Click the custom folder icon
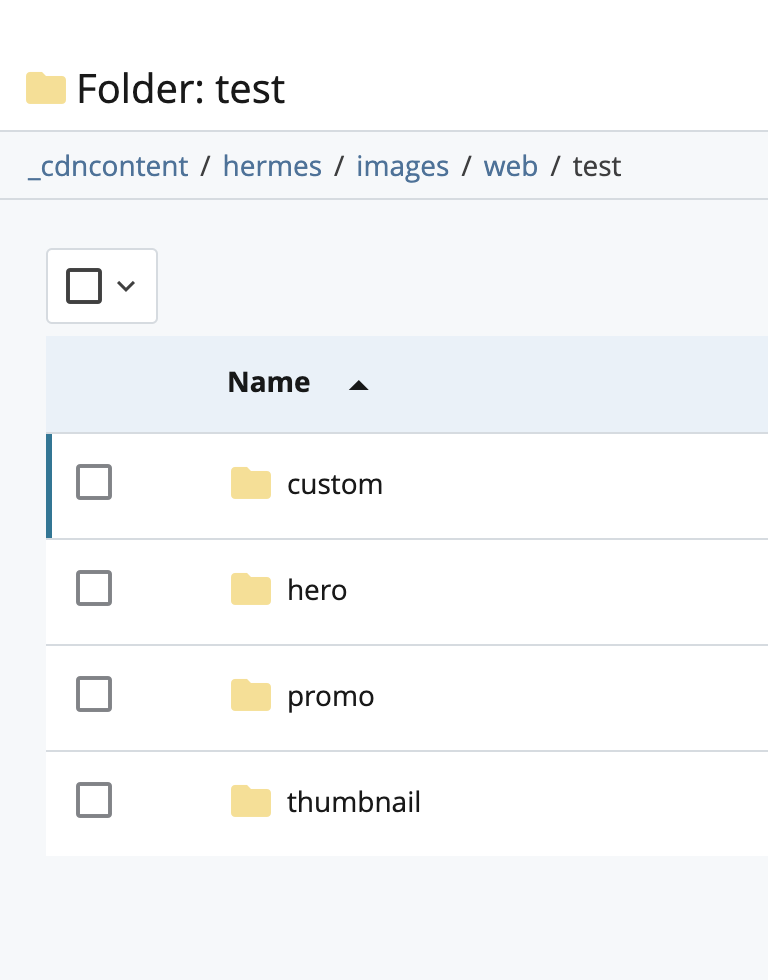The width and height of the screenshot is (768, 980). point(251,483)
